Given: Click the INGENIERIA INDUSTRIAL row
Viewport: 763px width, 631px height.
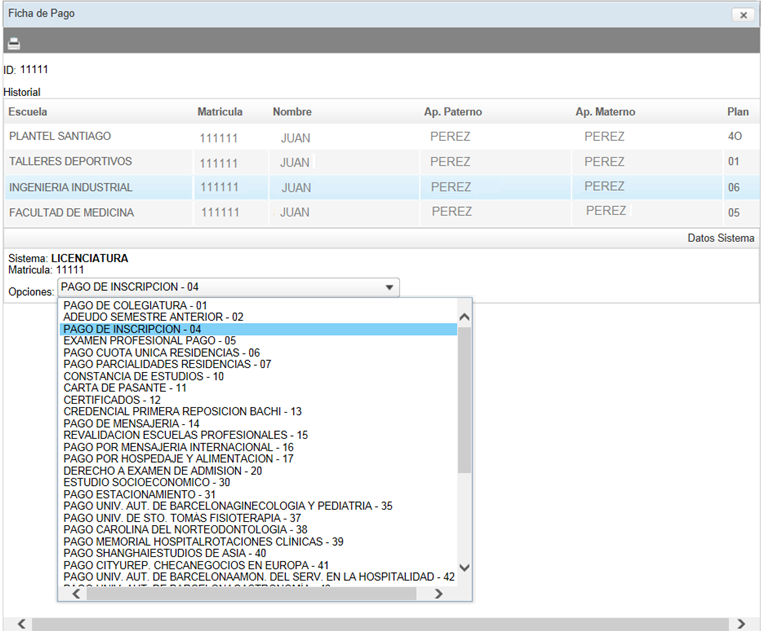Looking at the screenshot, I should click(70, 187).
